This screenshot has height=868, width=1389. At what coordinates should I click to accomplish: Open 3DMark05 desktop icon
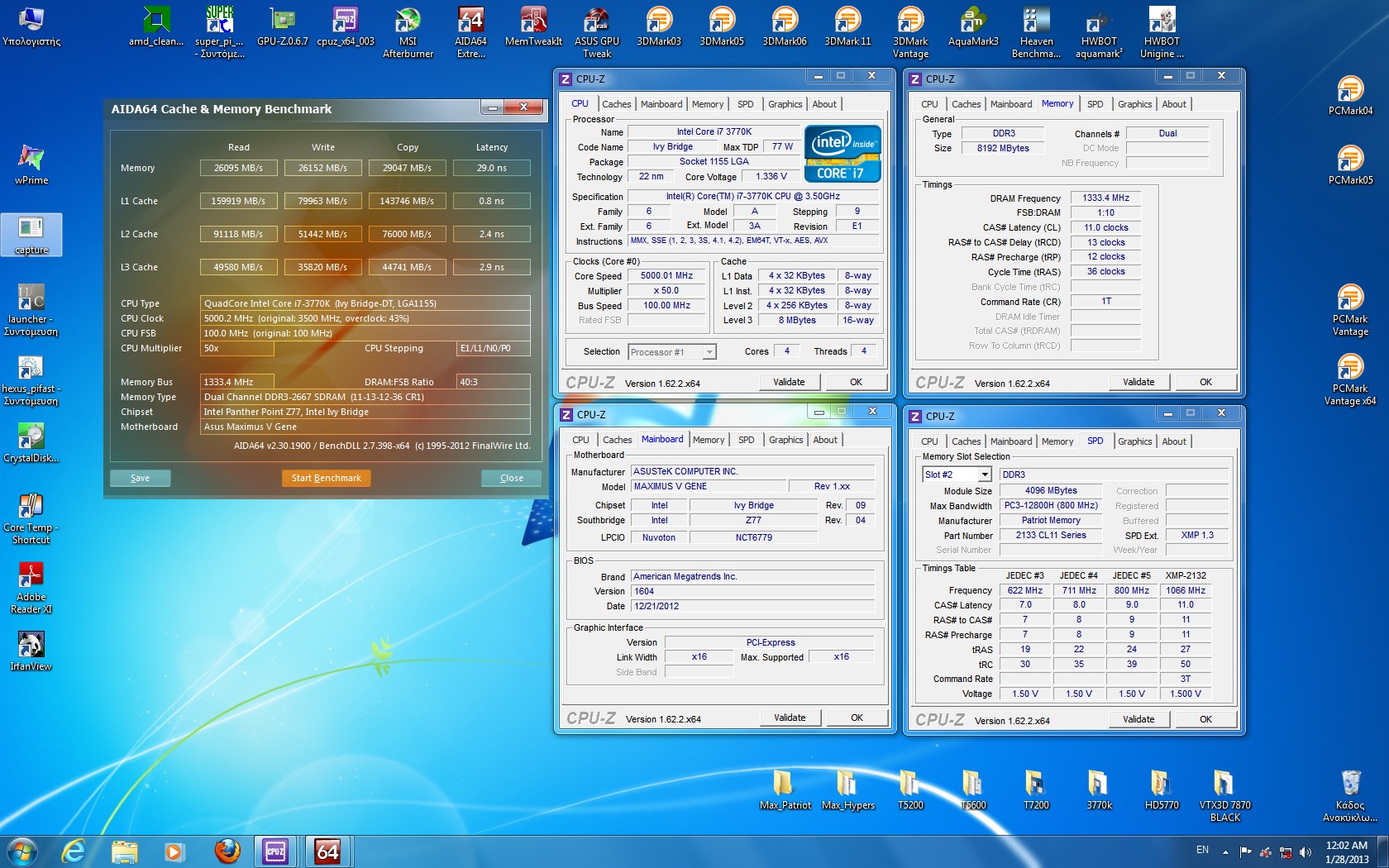click(x=722, y=26)
